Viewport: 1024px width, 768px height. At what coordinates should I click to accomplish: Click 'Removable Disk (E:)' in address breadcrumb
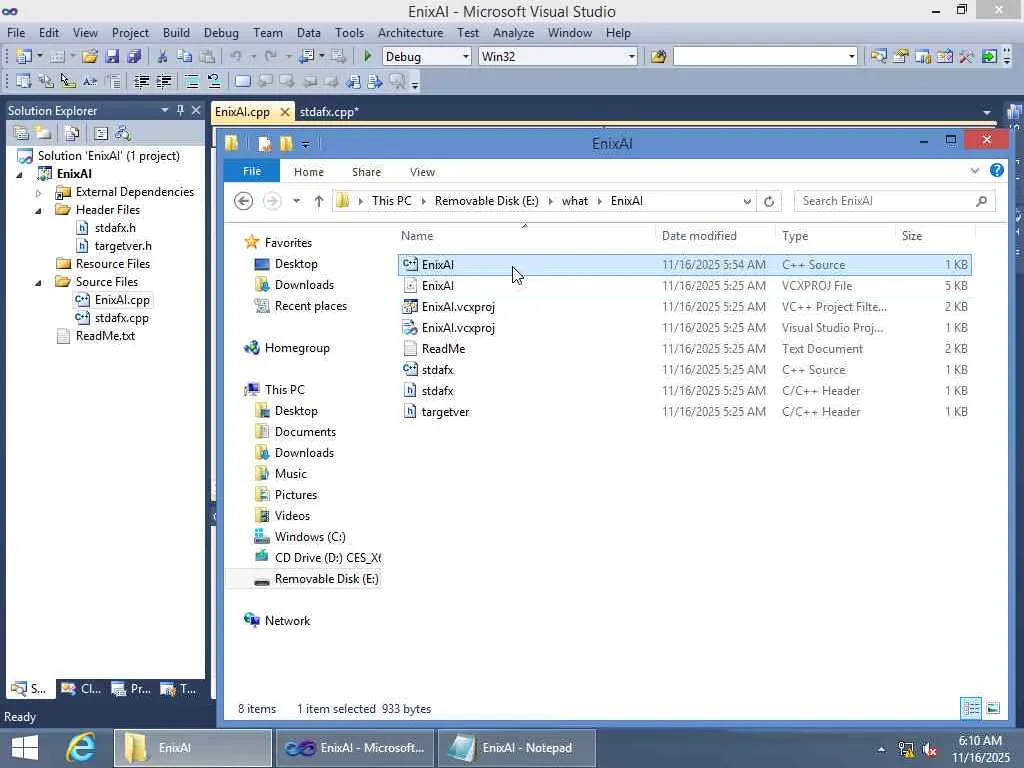487,201
